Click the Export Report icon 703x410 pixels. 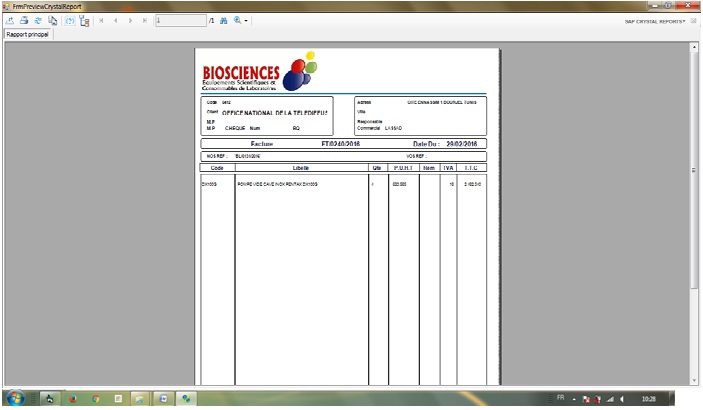10,21
